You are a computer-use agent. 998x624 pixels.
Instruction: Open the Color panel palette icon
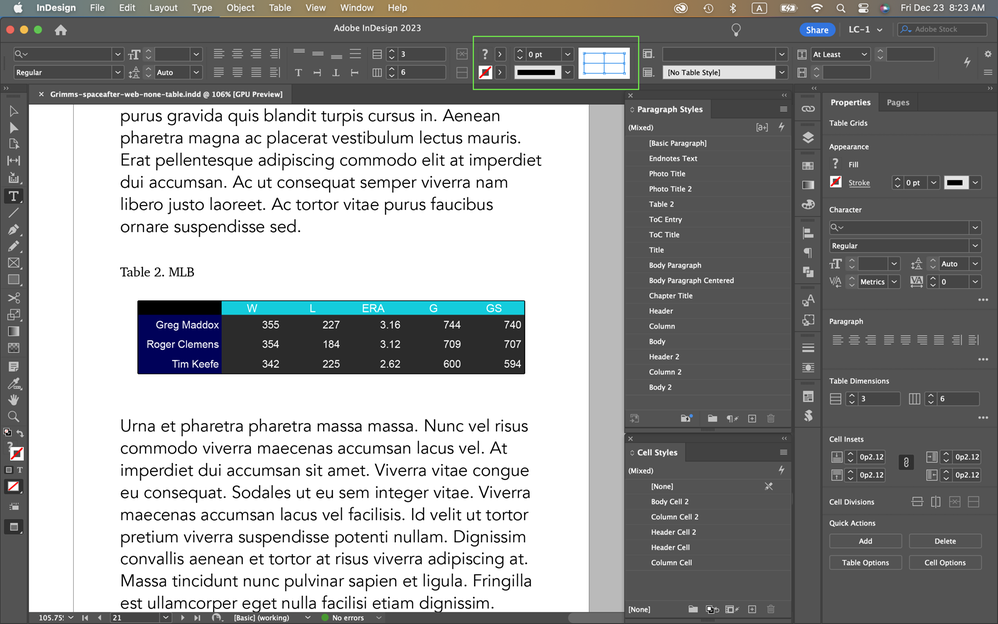click(808, 205)
